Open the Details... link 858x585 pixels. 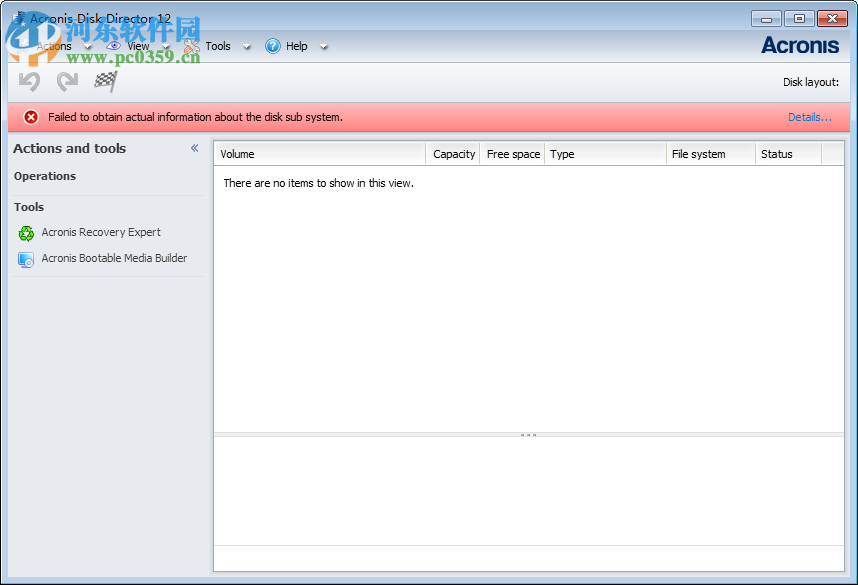[x=809, y=117]
